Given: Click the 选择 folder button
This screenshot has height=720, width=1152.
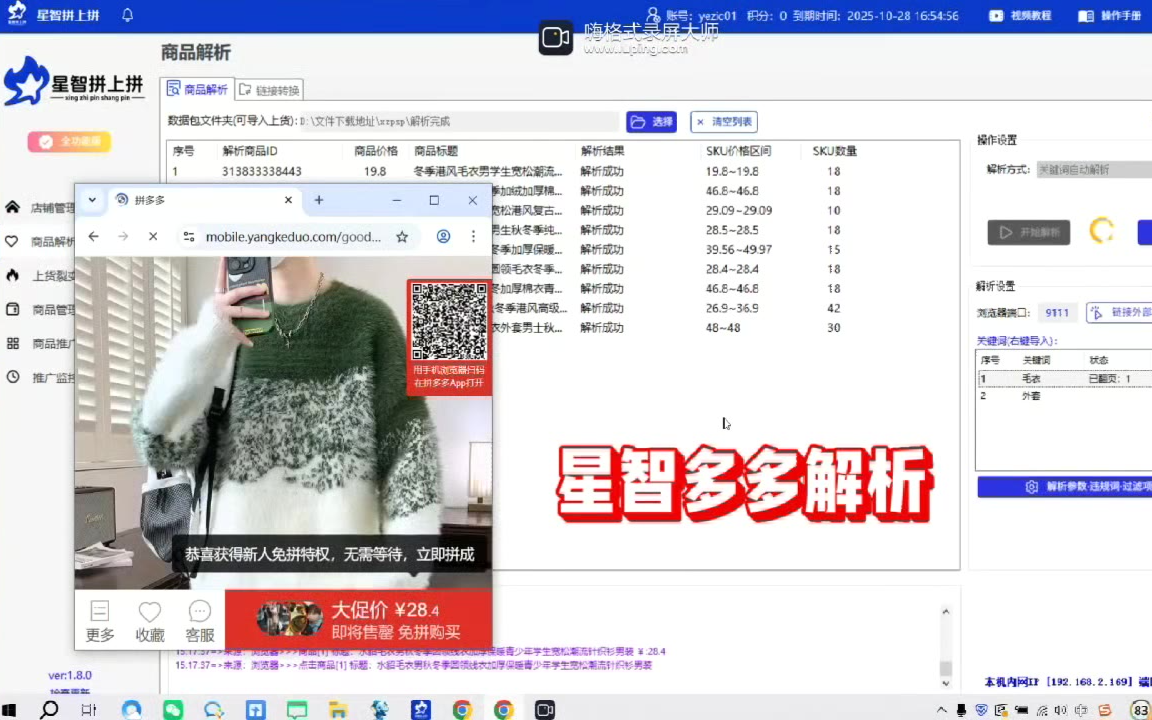Looking at the screenshot, I should click(652, 122).
